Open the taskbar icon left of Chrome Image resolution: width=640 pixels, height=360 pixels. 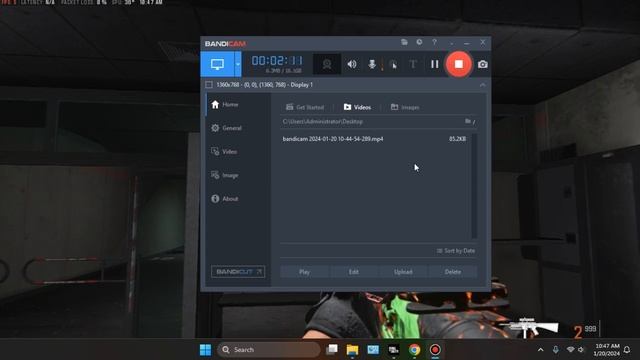click(393, 350)
